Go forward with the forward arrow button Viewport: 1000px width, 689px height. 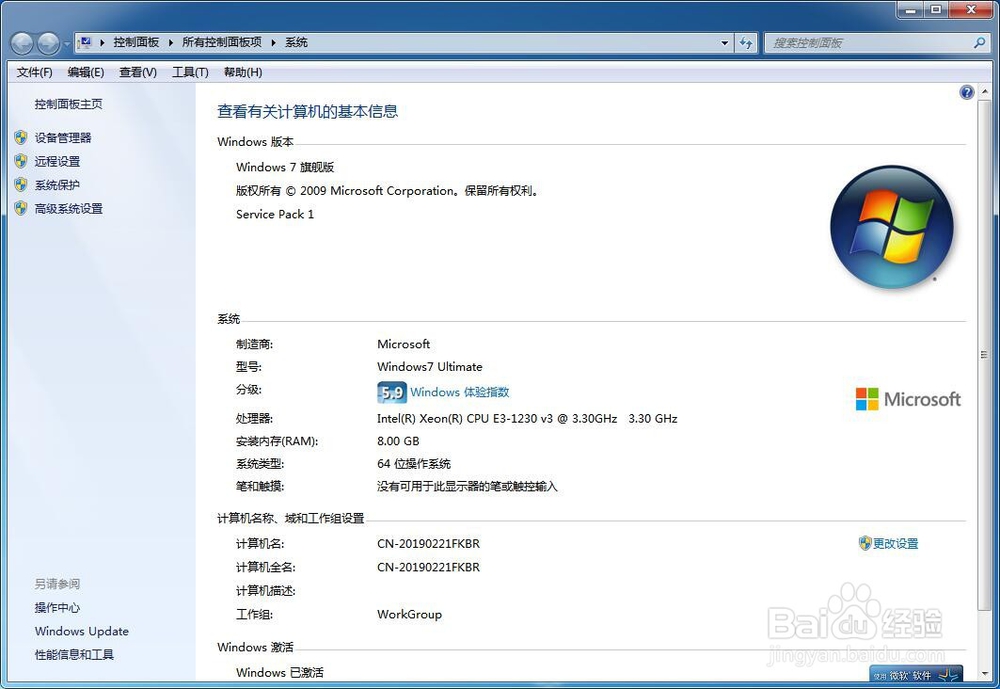click(x=49, y=43)
